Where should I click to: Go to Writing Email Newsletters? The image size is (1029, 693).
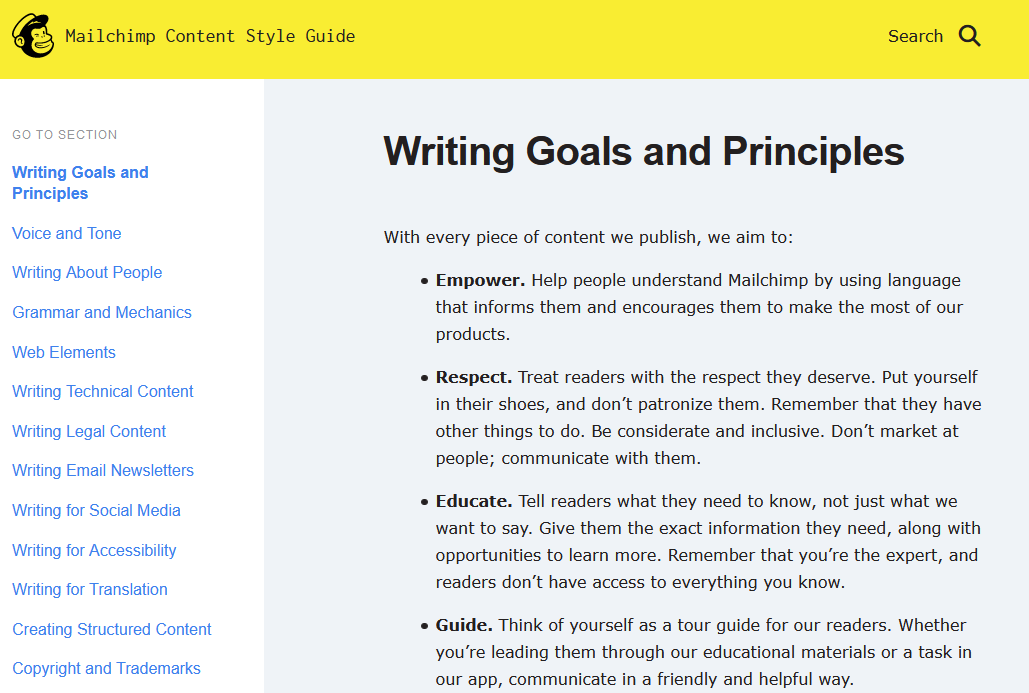[x=103, y=470]
